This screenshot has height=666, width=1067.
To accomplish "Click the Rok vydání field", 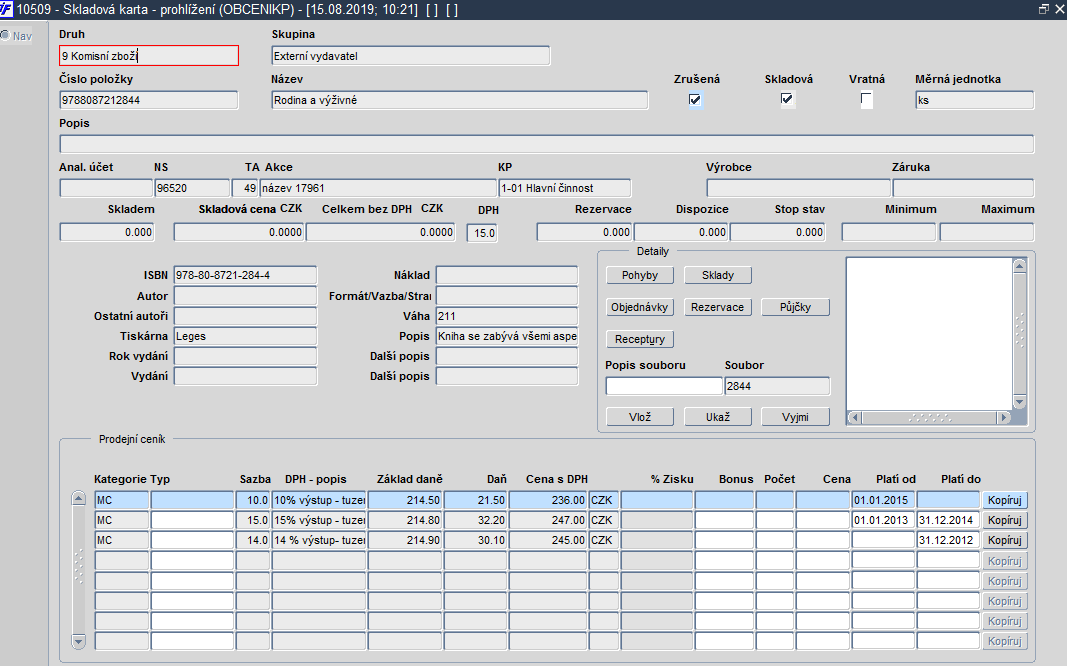I will pos(245,356).
